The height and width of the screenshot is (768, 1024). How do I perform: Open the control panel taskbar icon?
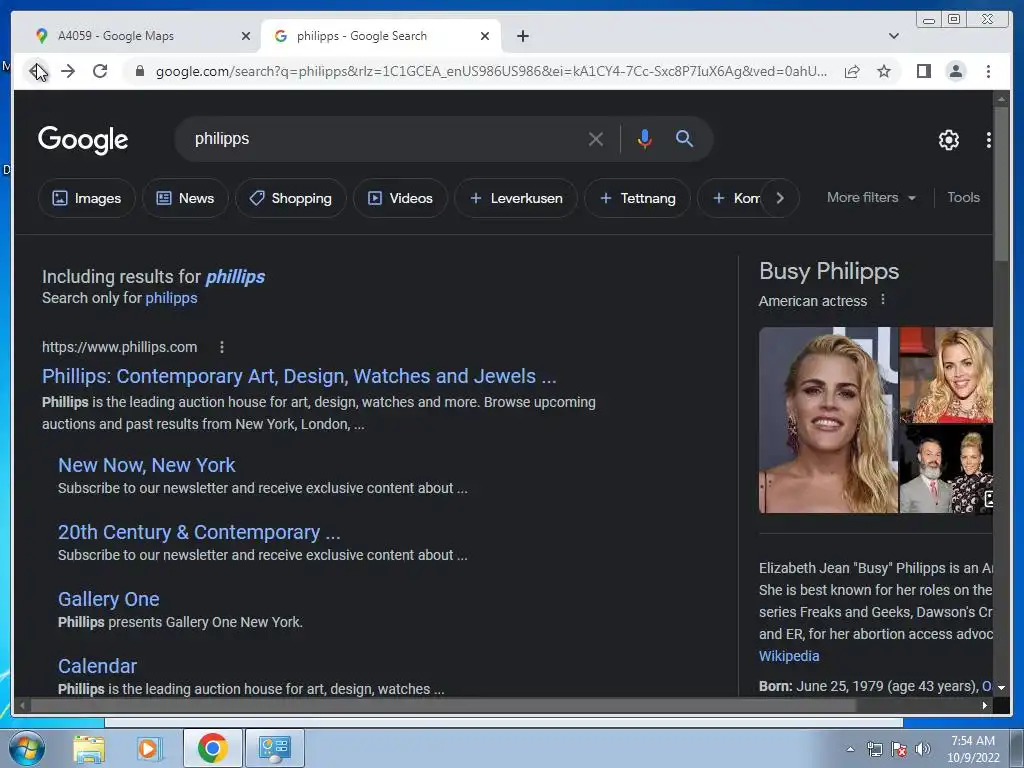pyautogui.click(x=274, y=748)
